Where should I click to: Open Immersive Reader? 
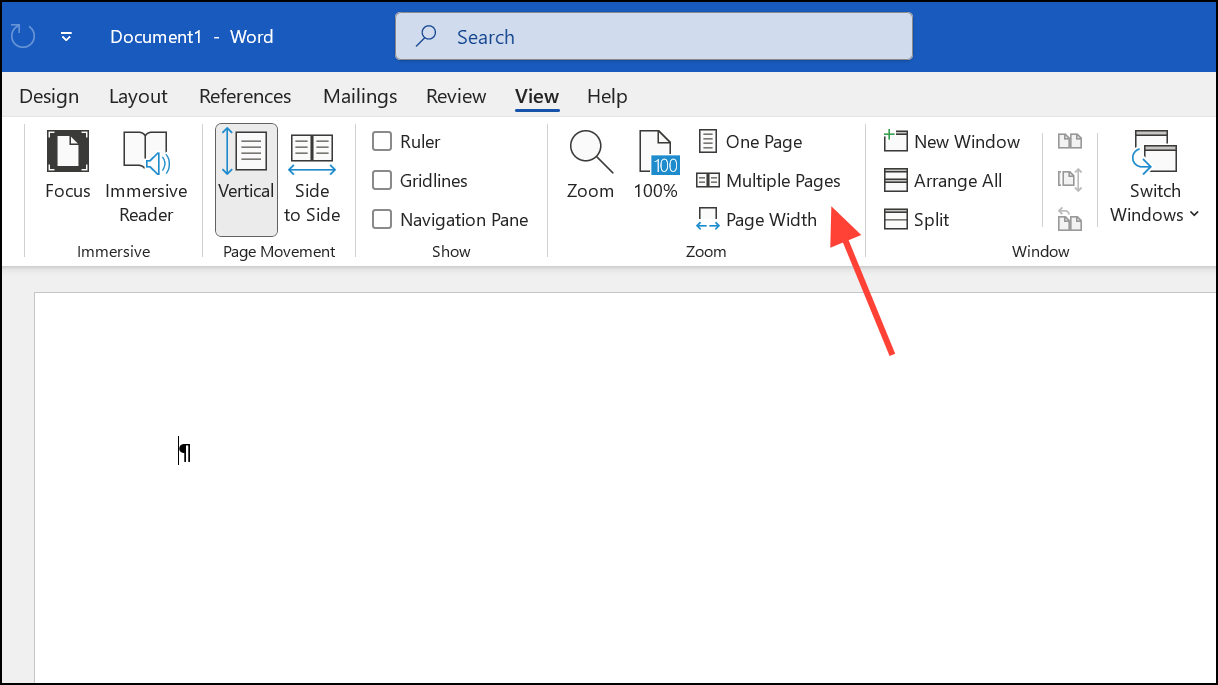[x=146, y=175]
